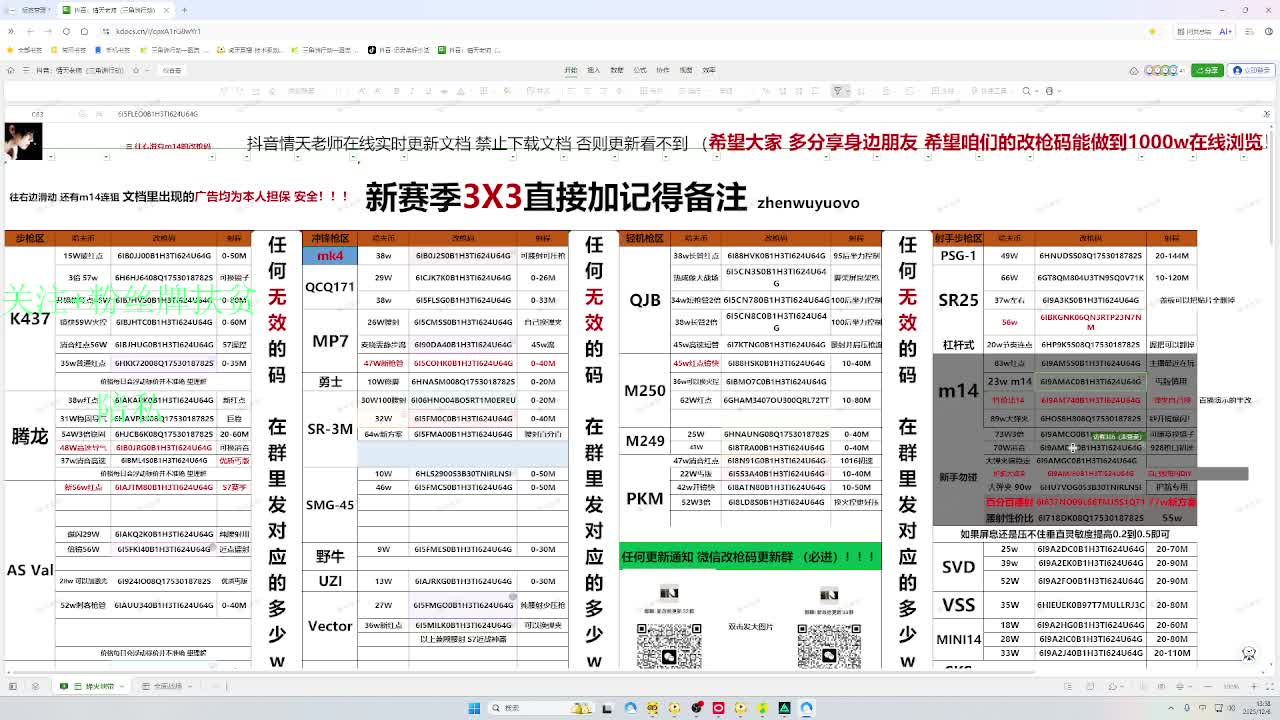The width and height of the screenshot is (1280, 720).
Task: Click the green Share button
Action: 1209,70
